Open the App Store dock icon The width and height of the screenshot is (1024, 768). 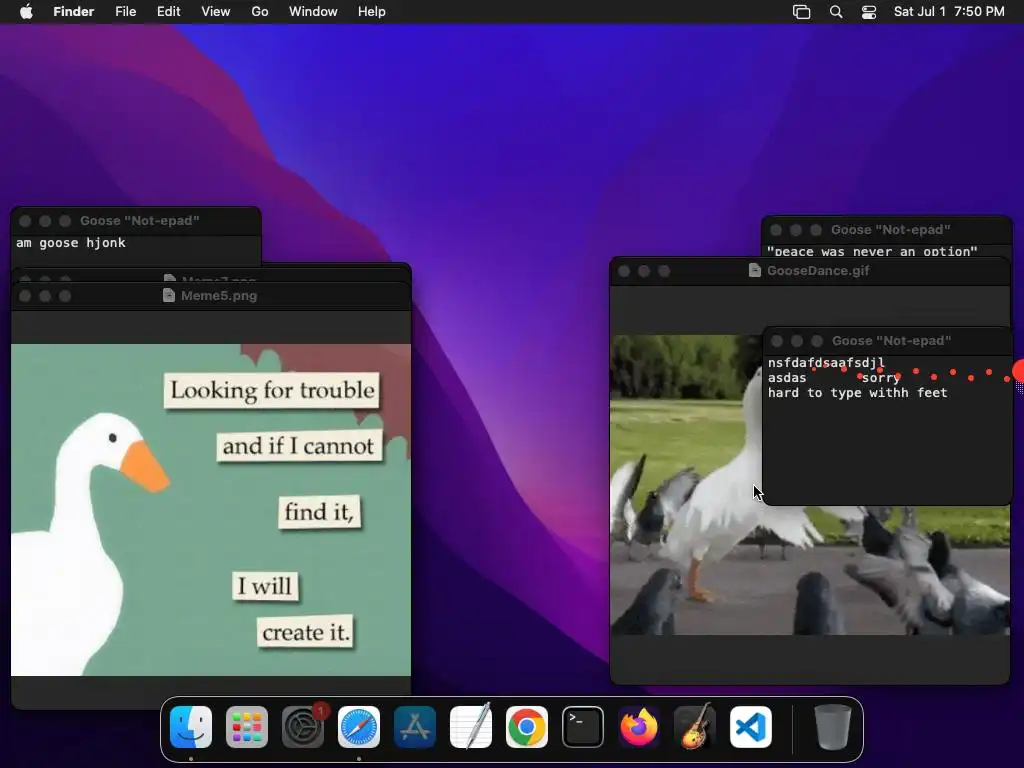pyautogui.click(x=415, y=727)
